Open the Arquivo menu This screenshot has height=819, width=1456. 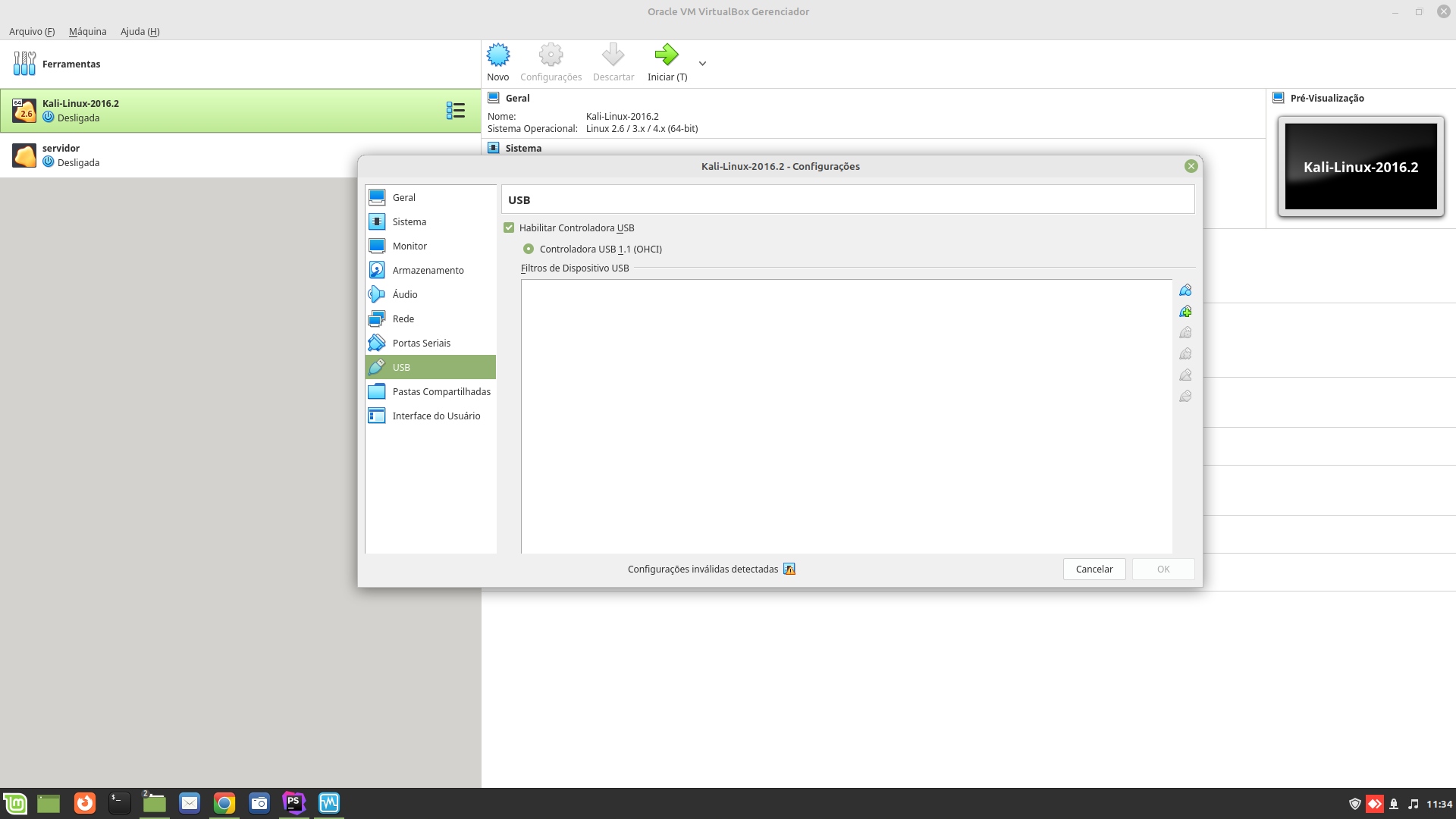[x=32, y=31]
